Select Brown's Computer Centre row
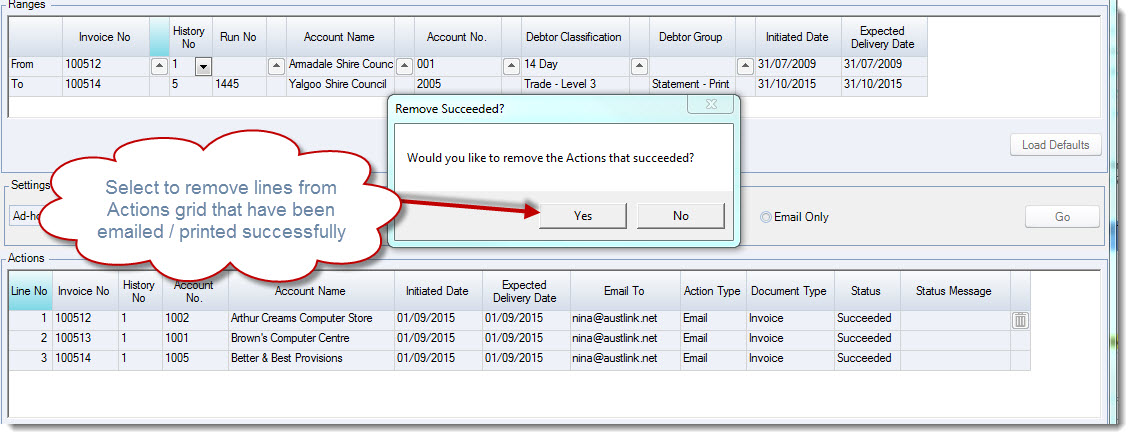This screenshot has height=439, width=1133. click(520, 339)
